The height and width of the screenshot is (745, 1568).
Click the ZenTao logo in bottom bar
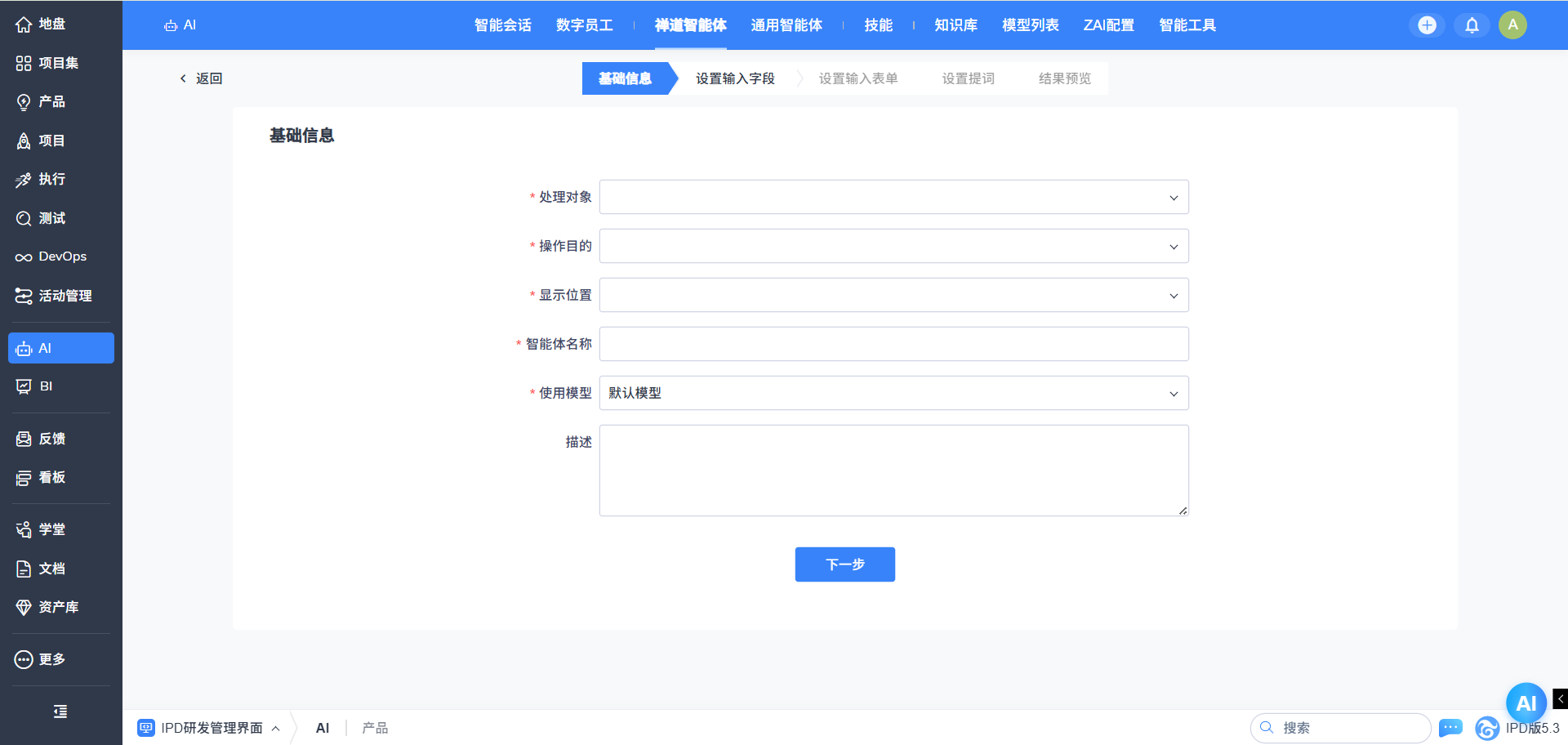1487,728
